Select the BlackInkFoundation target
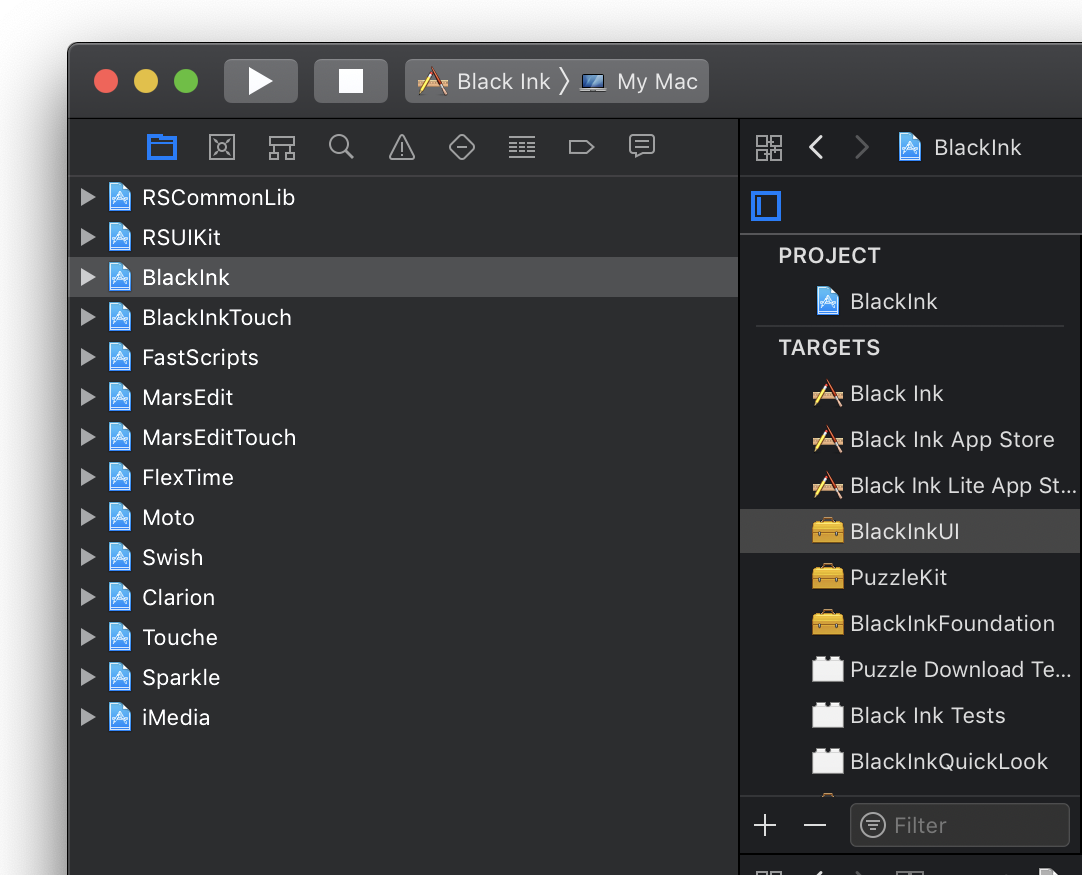1082x875 pixels. (911, 624)
